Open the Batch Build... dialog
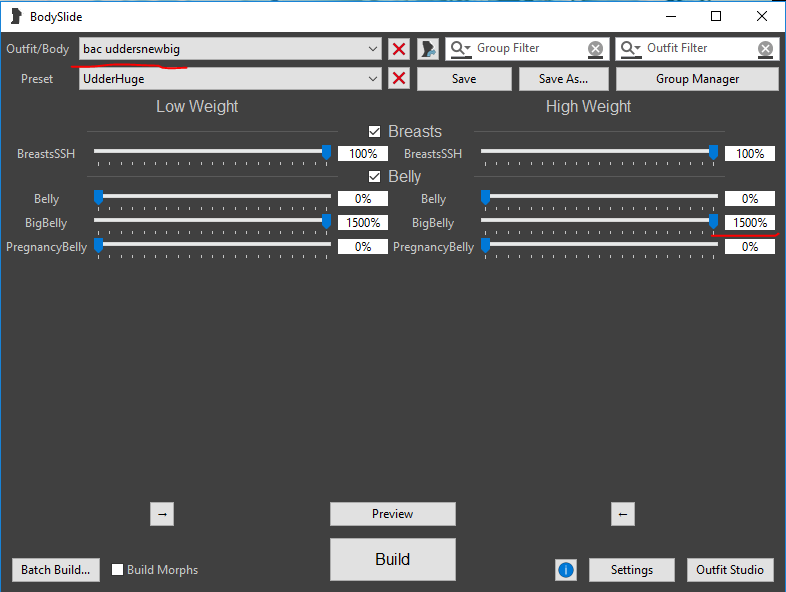Viewport: 786px width, 592px height. tap(56, 570)
